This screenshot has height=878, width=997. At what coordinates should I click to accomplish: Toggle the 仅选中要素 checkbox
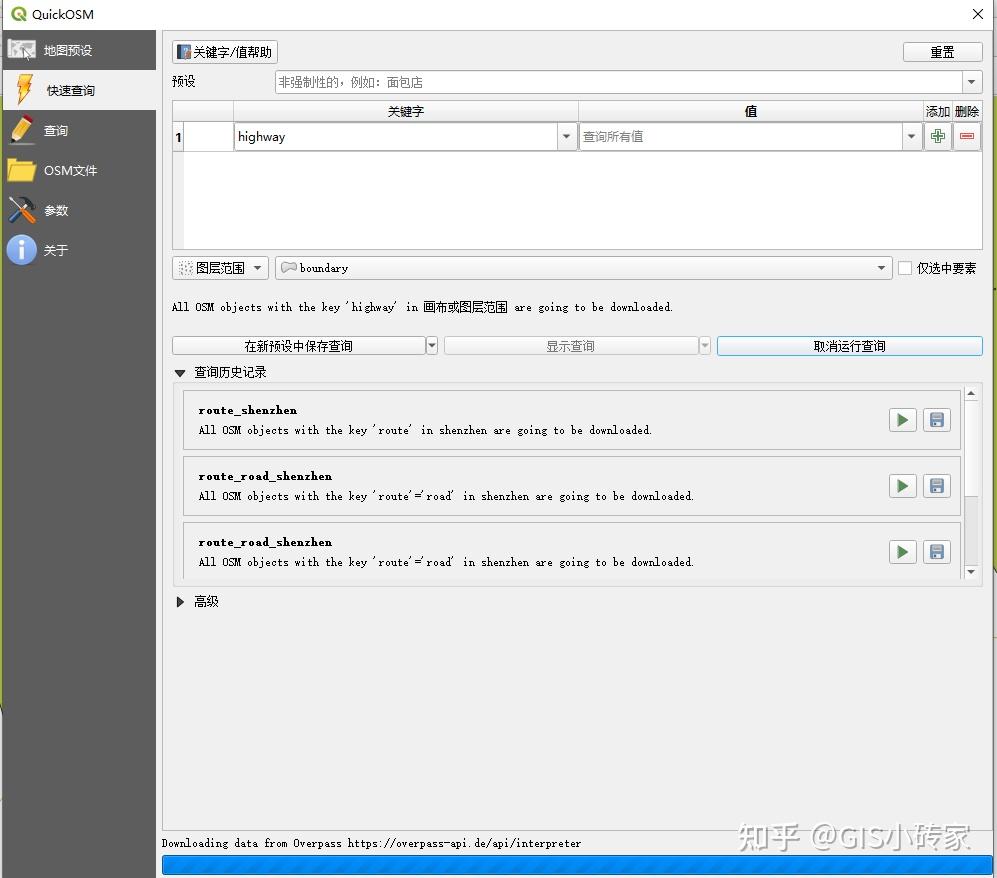pos(905,268)
